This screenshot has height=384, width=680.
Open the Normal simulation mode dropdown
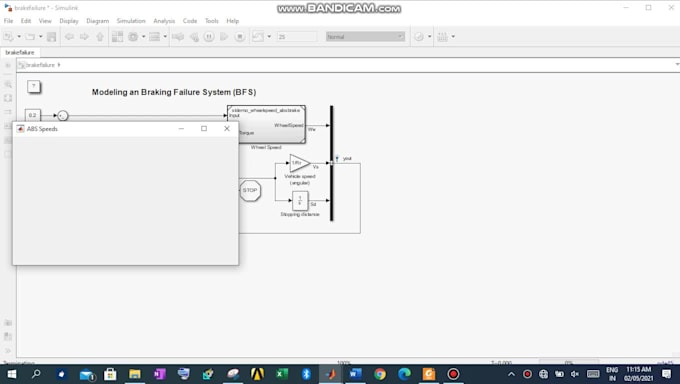[x=365, y=37]
